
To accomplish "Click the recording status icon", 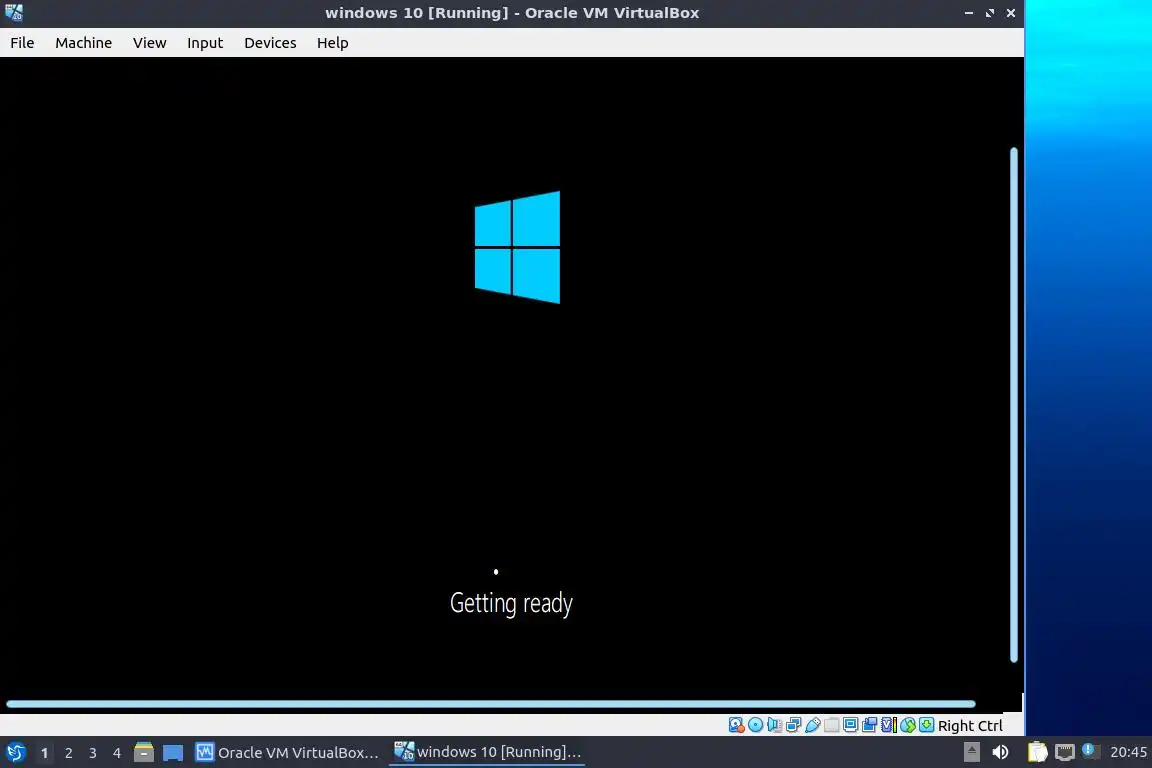I will pos(869,725).
